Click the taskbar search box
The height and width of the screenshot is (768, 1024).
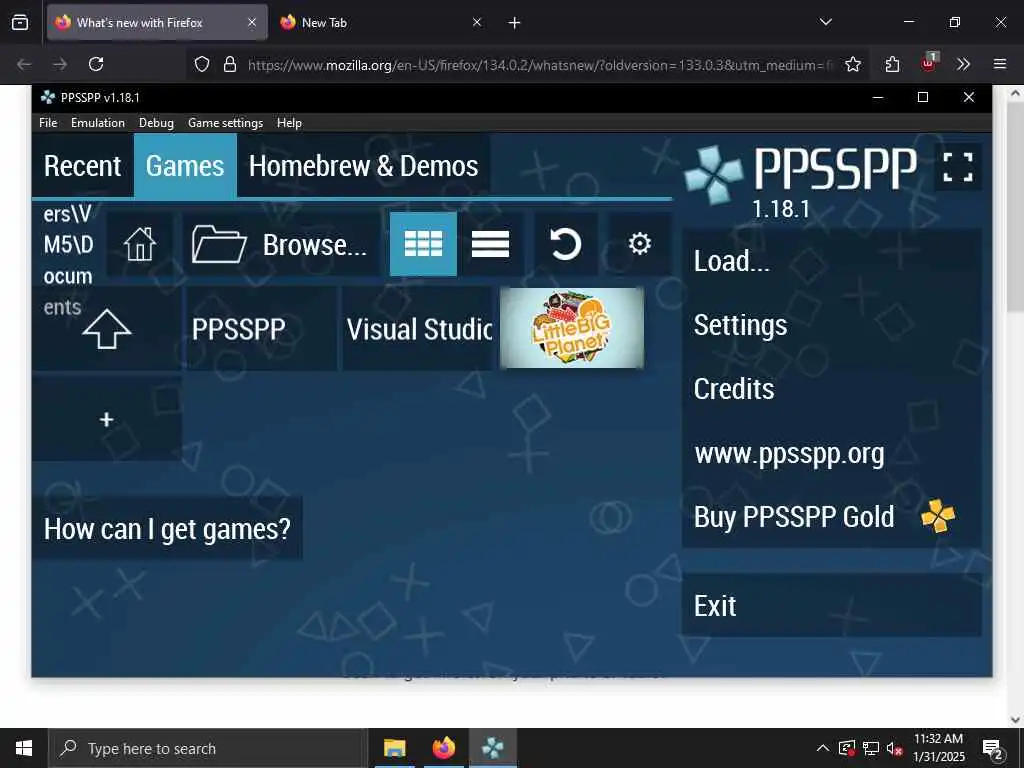209,748
